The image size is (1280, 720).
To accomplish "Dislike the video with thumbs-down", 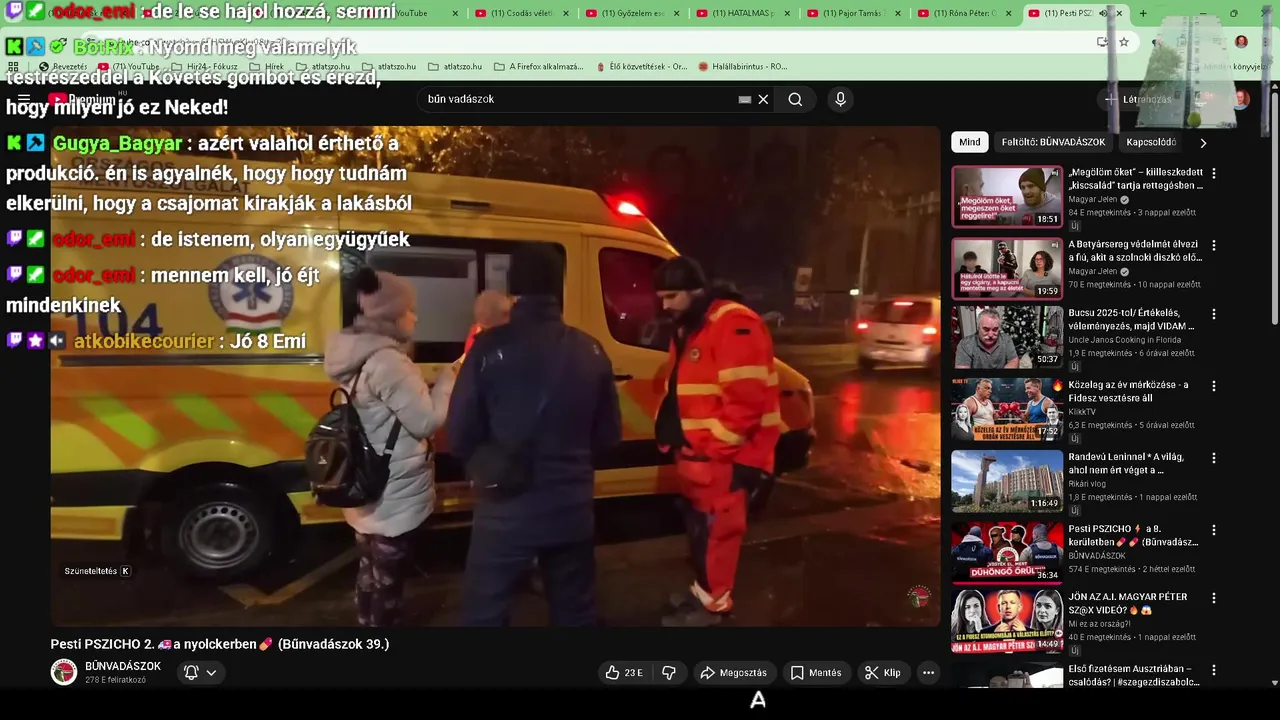I will [669, 672].
